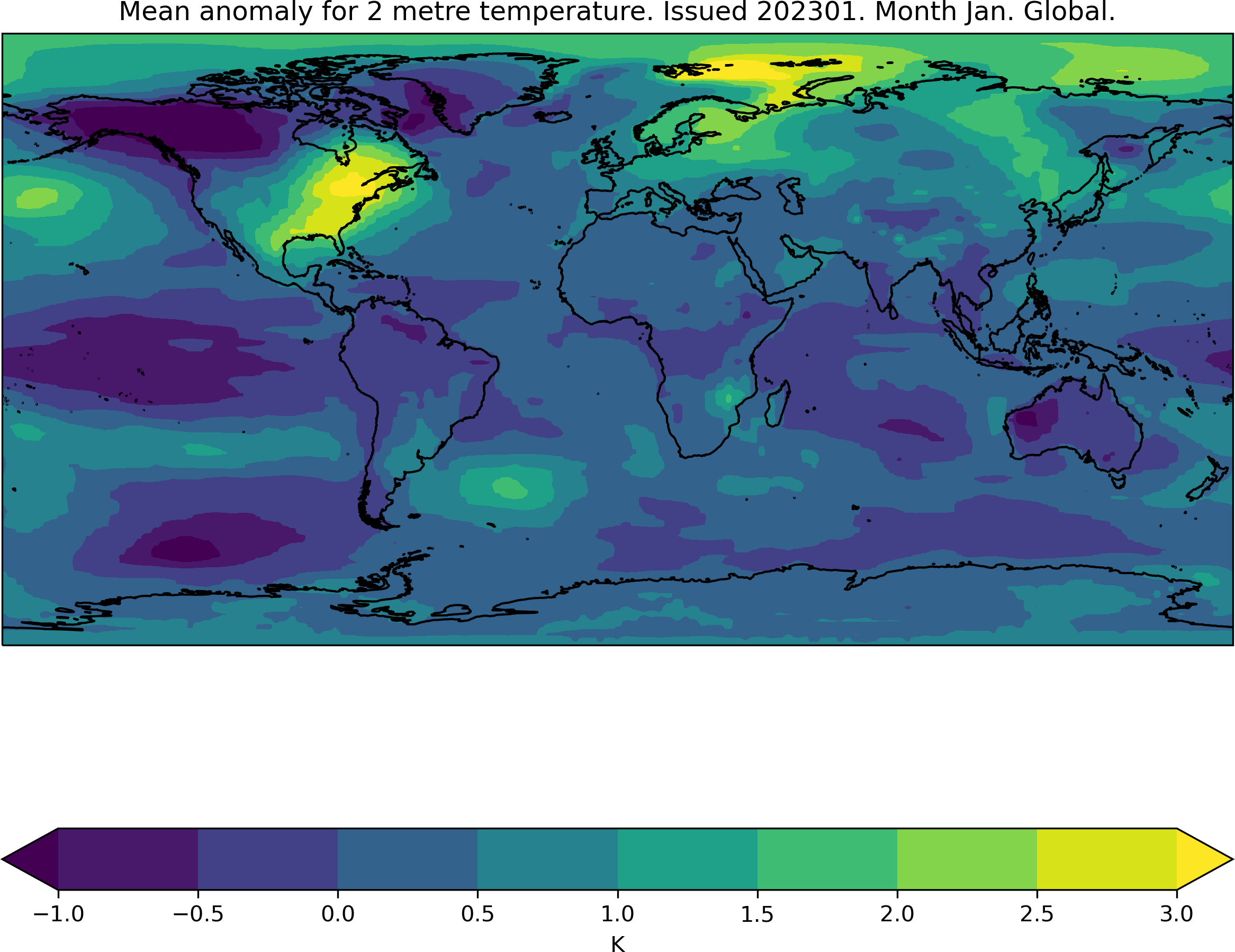Select the -1.0 to -0.5 purple colorbar segment
The height and width of the screenshot is (952, 1235).
pyautogui.click(x=128, y=859)
